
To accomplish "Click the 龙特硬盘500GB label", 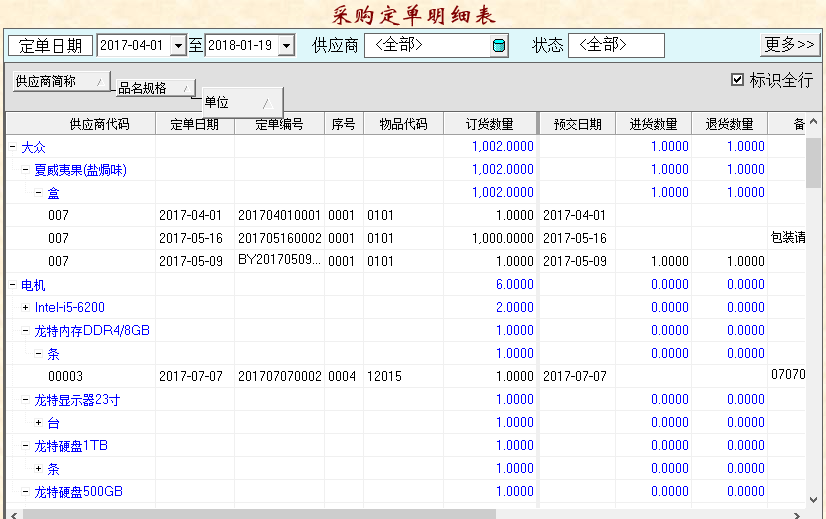I will [x=78, y=492].
